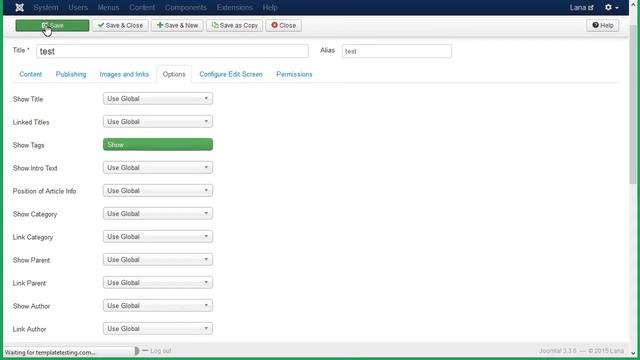Click the scrollbar down arrow
The image size is (640, 360).
click(x=633, y=353)
